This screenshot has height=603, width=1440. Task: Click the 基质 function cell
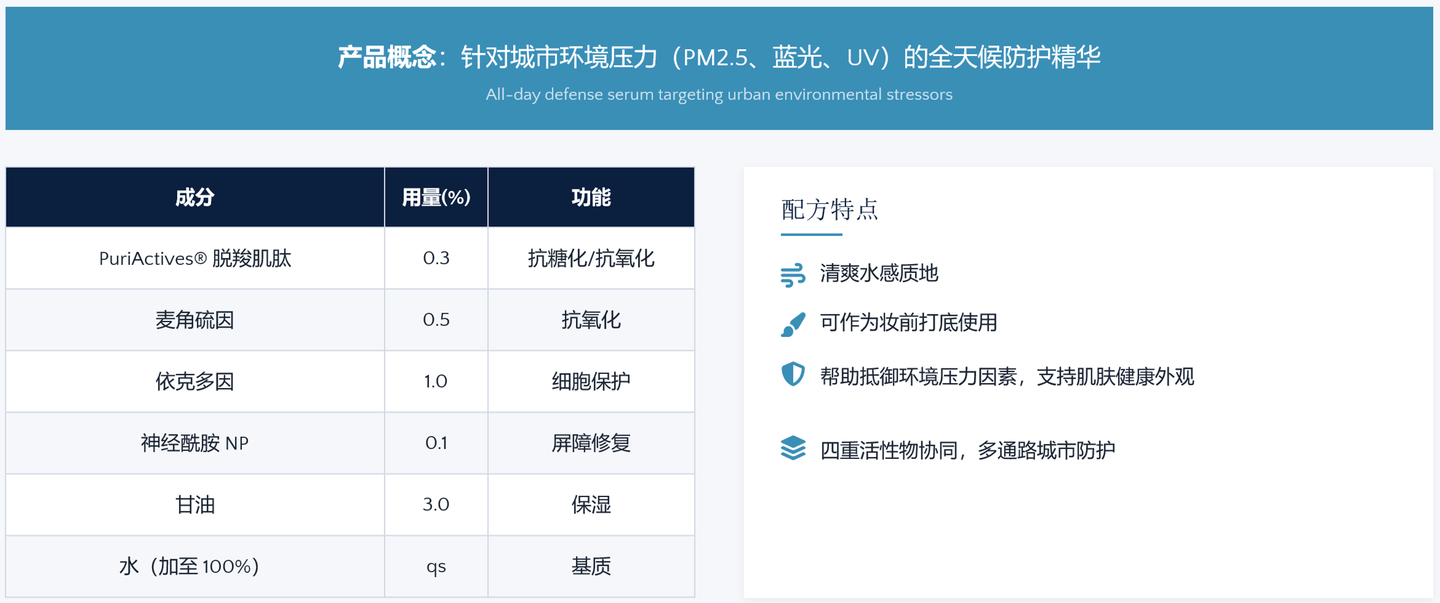coord(591,566)
